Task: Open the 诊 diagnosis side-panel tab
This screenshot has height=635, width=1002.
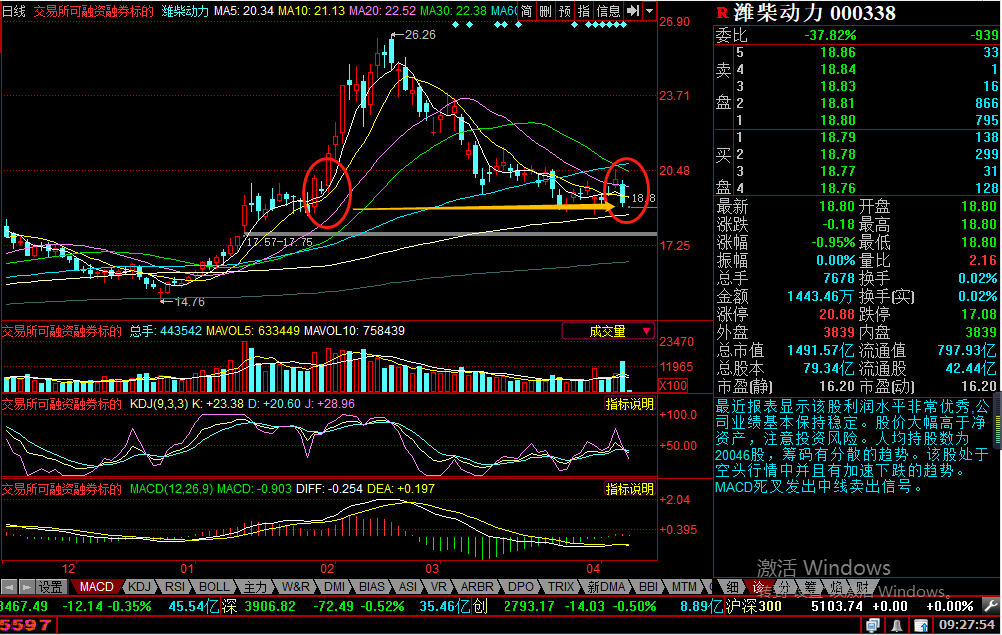Action: (759, 586)
